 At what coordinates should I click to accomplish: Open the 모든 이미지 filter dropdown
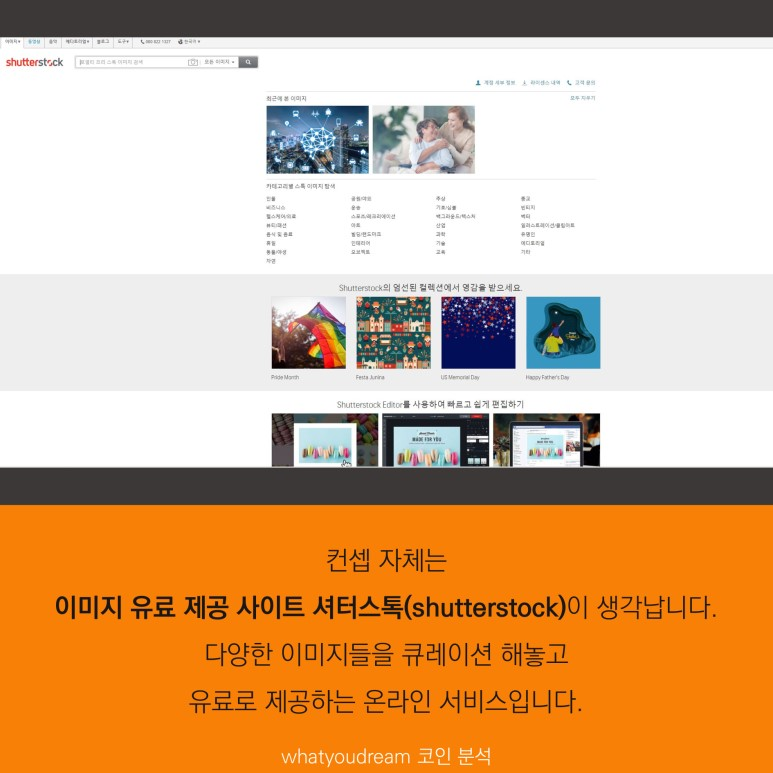click(219, 62)
